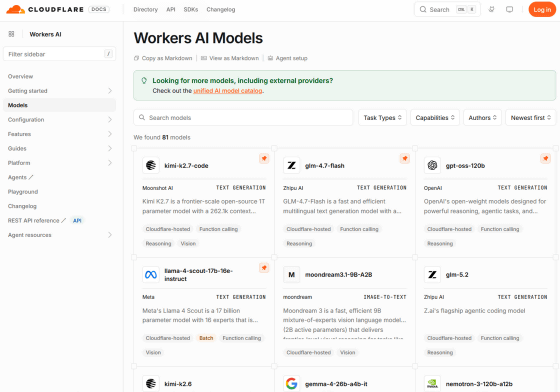
Task: Open the glm-5.2 model title
Action: coord(457,275)
